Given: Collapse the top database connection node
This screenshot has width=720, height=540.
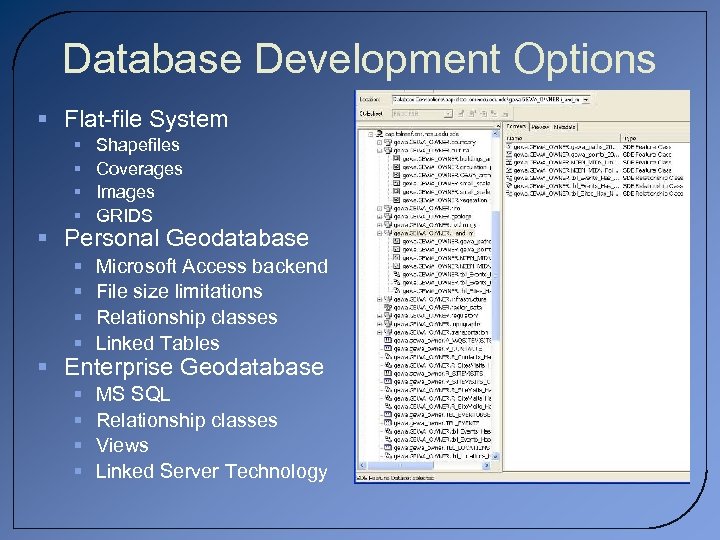Looking at the screenshot, I should (371, 134).
